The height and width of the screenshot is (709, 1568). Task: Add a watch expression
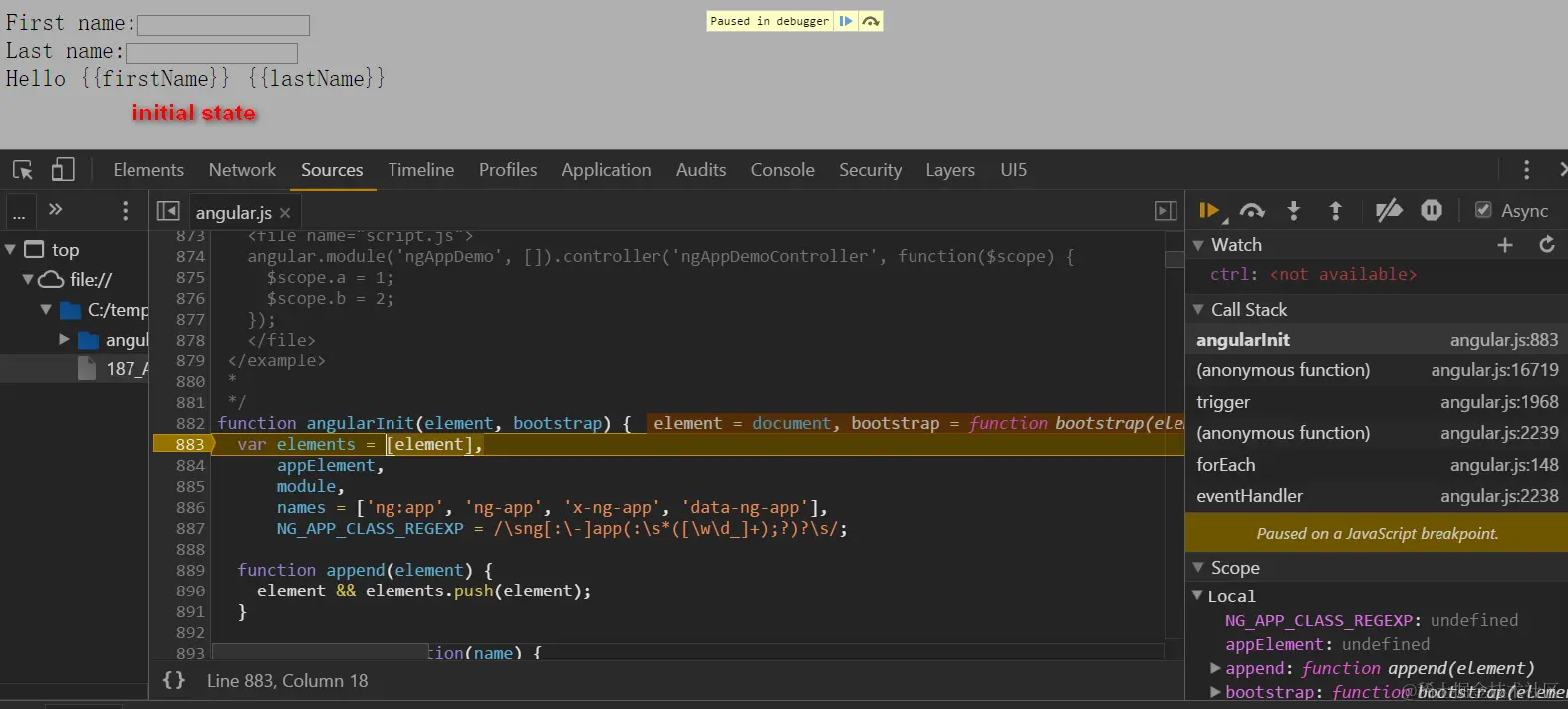tap(1505, 245)
